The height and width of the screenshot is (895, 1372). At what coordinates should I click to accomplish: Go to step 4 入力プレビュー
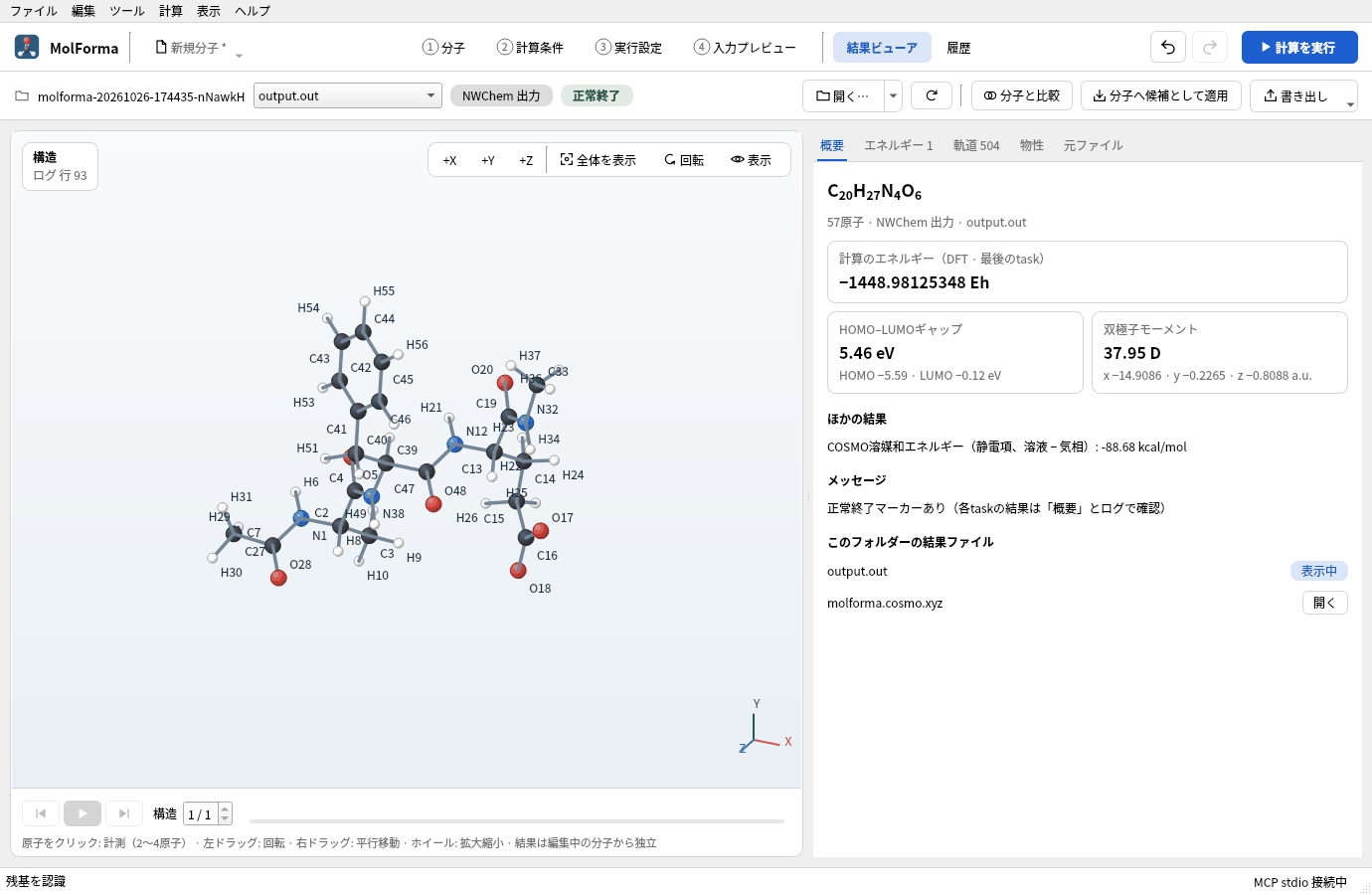tap(745, 47)
